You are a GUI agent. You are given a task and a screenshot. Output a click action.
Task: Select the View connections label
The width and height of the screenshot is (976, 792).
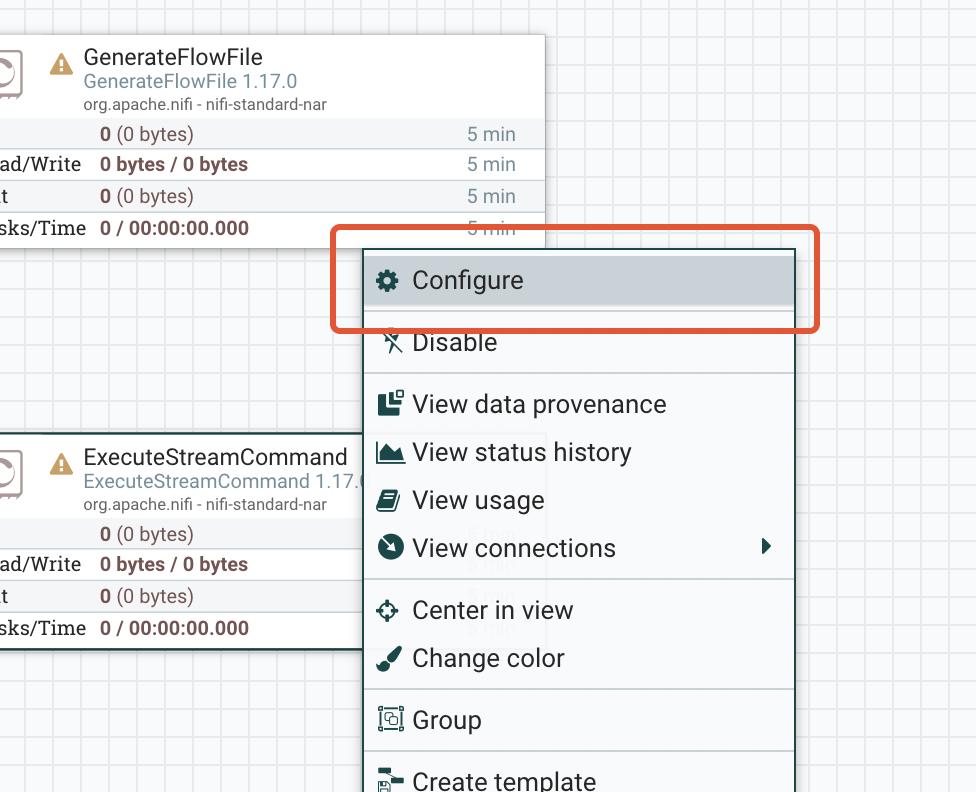coord(514,549)
